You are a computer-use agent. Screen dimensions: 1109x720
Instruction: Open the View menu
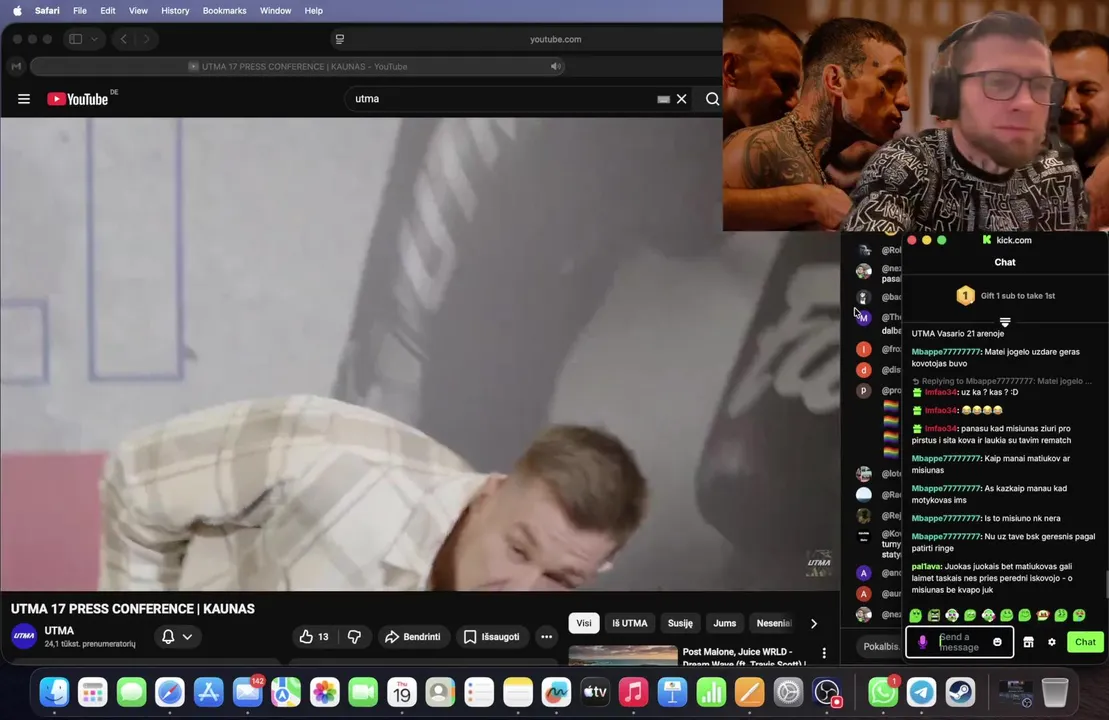[x=138, y=11]
